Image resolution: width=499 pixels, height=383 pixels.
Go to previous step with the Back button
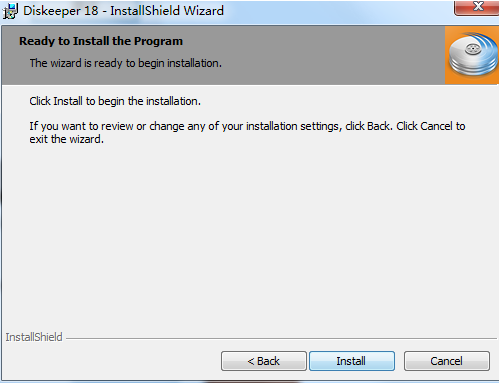tap(264, 361)
